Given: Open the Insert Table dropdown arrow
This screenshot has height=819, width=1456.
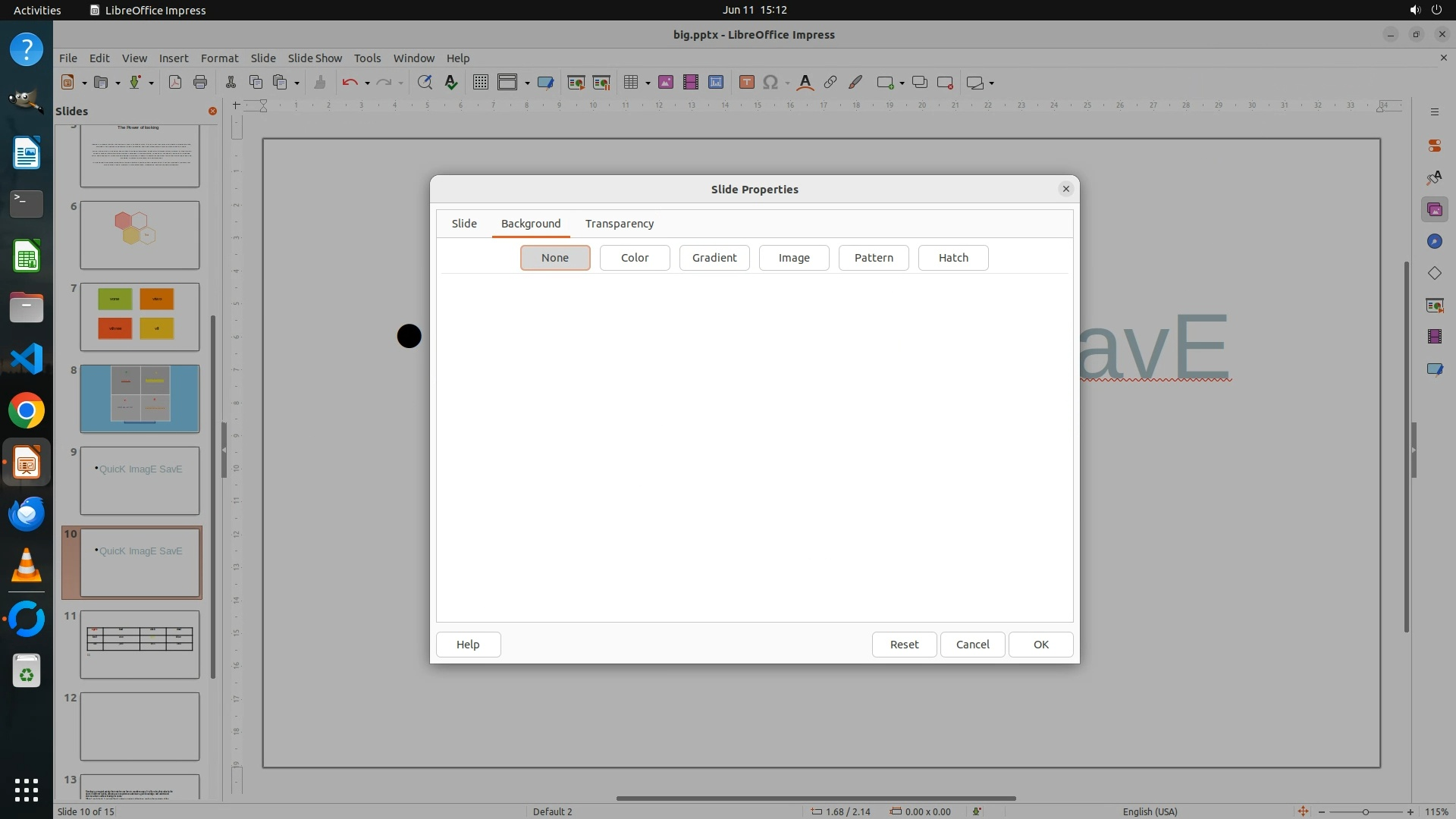Looking at the screenshot, I should point(648,83).
